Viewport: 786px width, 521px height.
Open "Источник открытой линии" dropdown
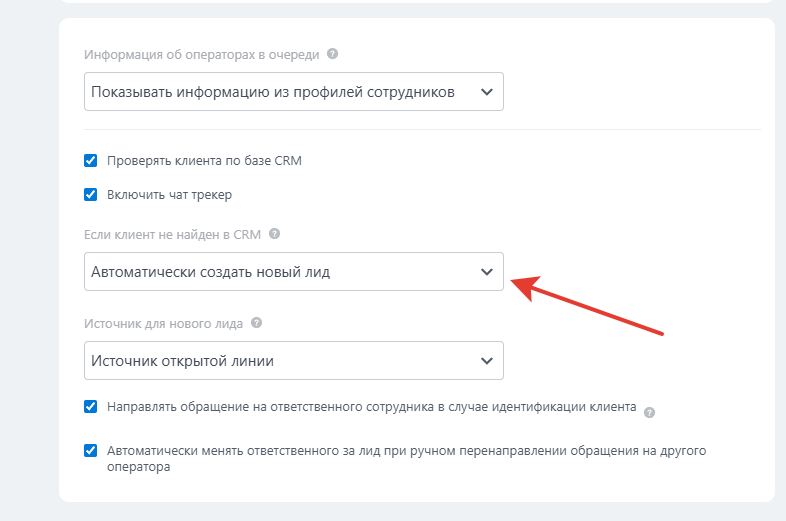[x=294, y=361]
